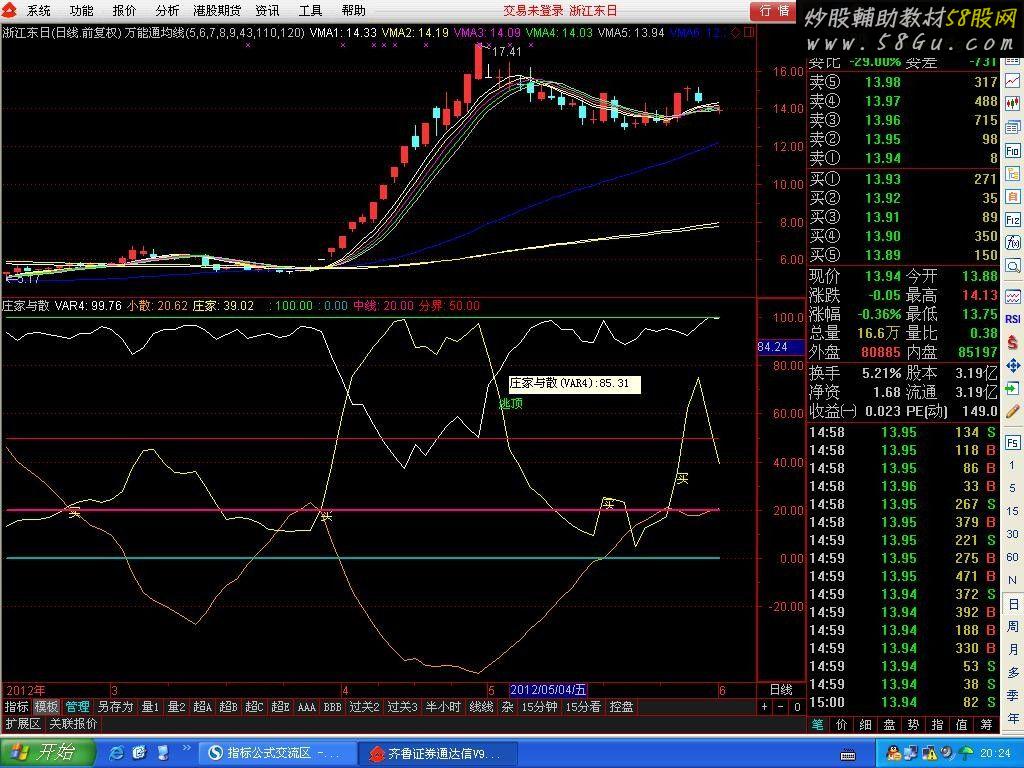Screen dimensions: 1024x768
Task: Click the RSI indicator icon
Action: [1013, 319]
